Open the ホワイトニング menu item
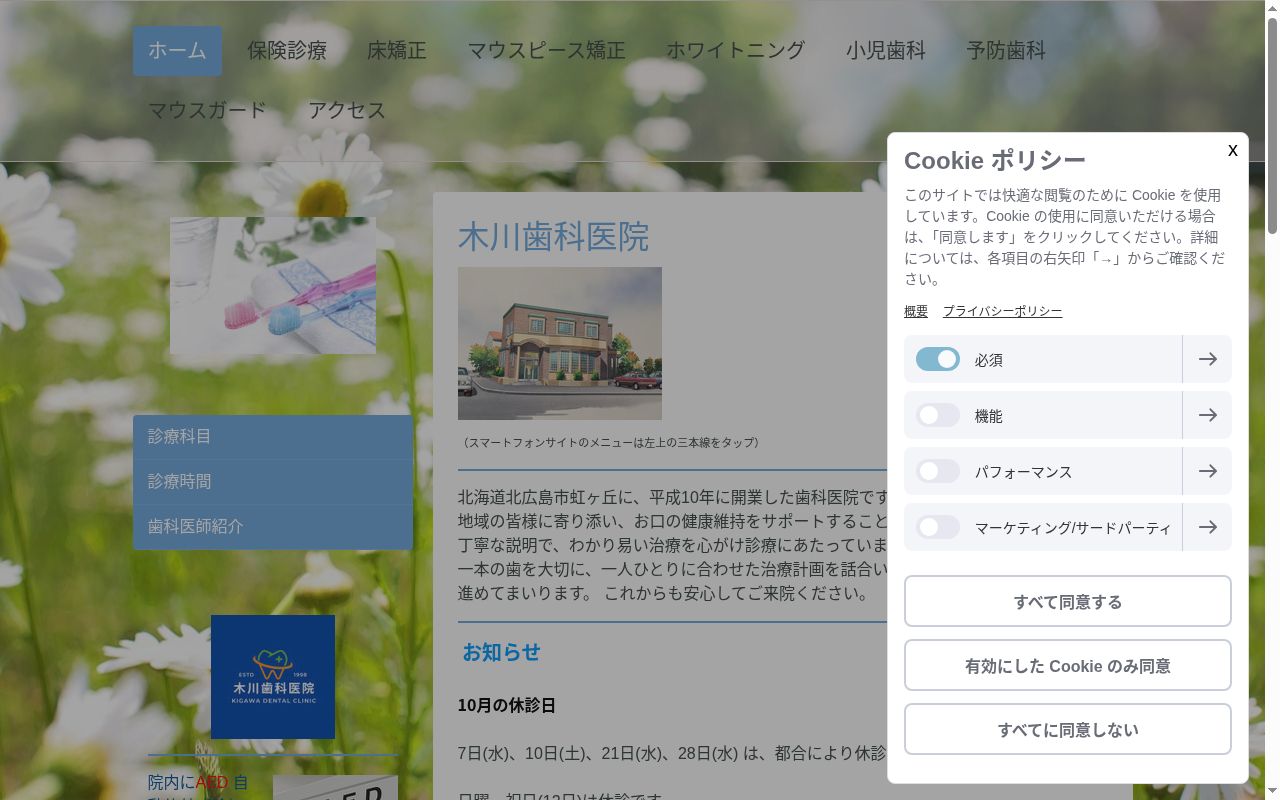 [x=736, y=51]
